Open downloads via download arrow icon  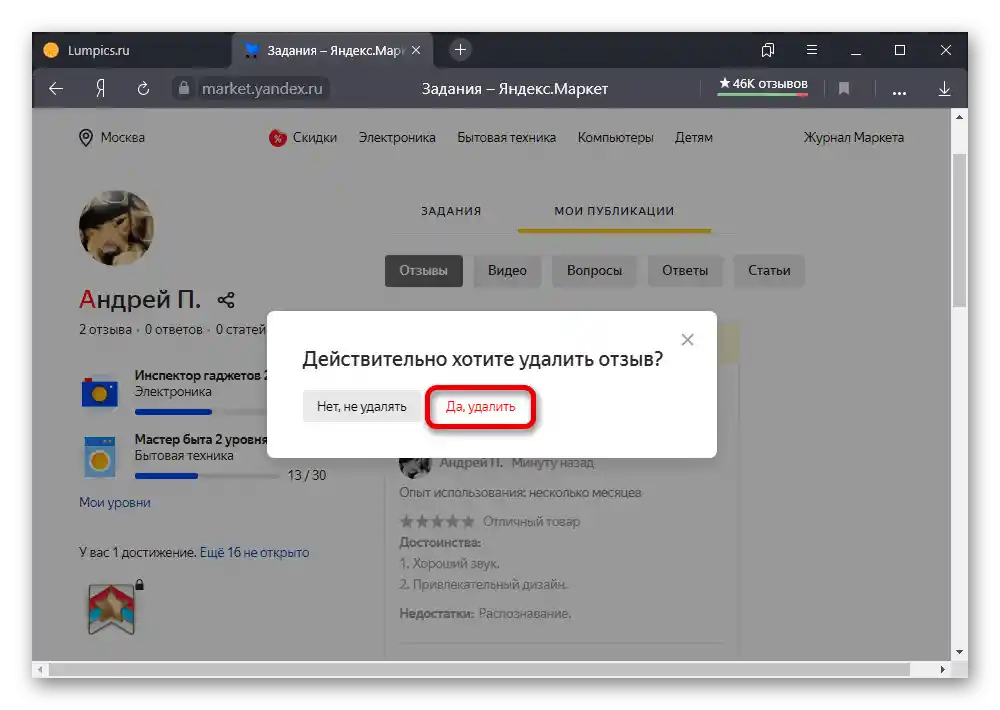click(945, 89)
